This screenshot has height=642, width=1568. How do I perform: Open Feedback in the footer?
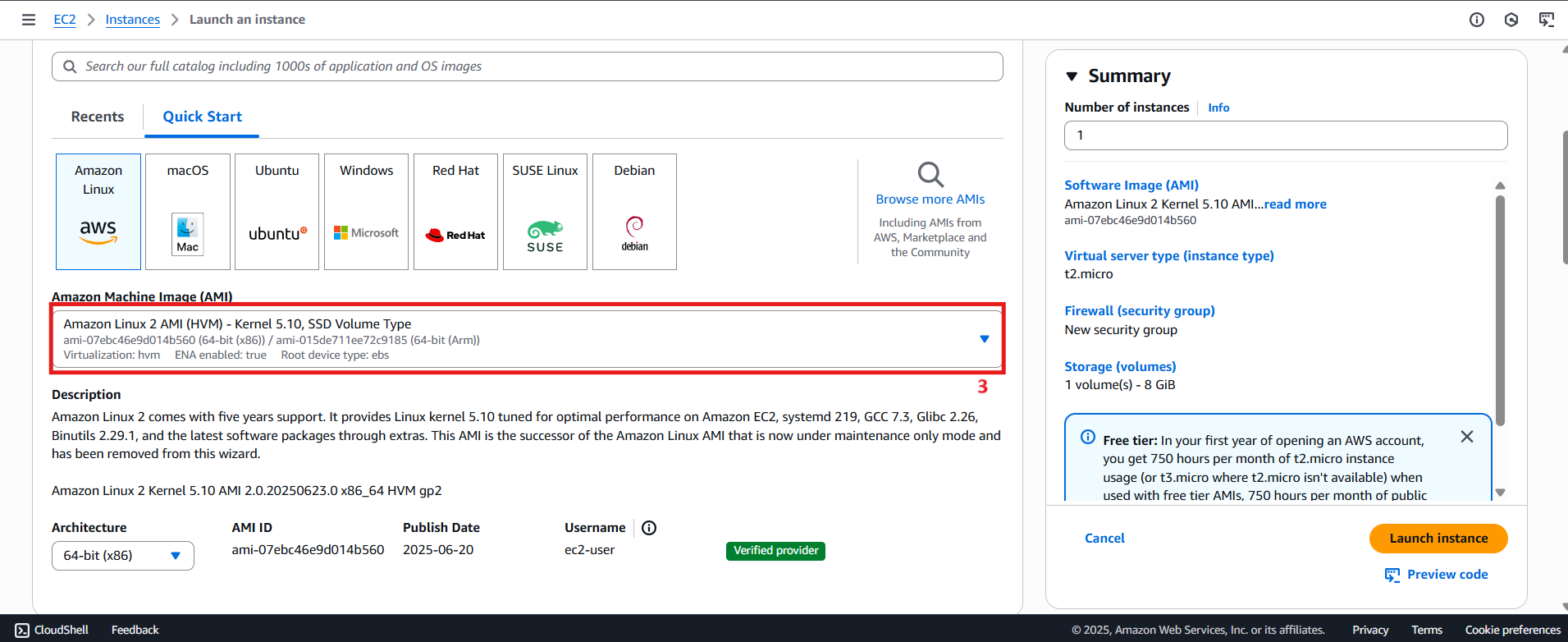[x=135, y=630]
